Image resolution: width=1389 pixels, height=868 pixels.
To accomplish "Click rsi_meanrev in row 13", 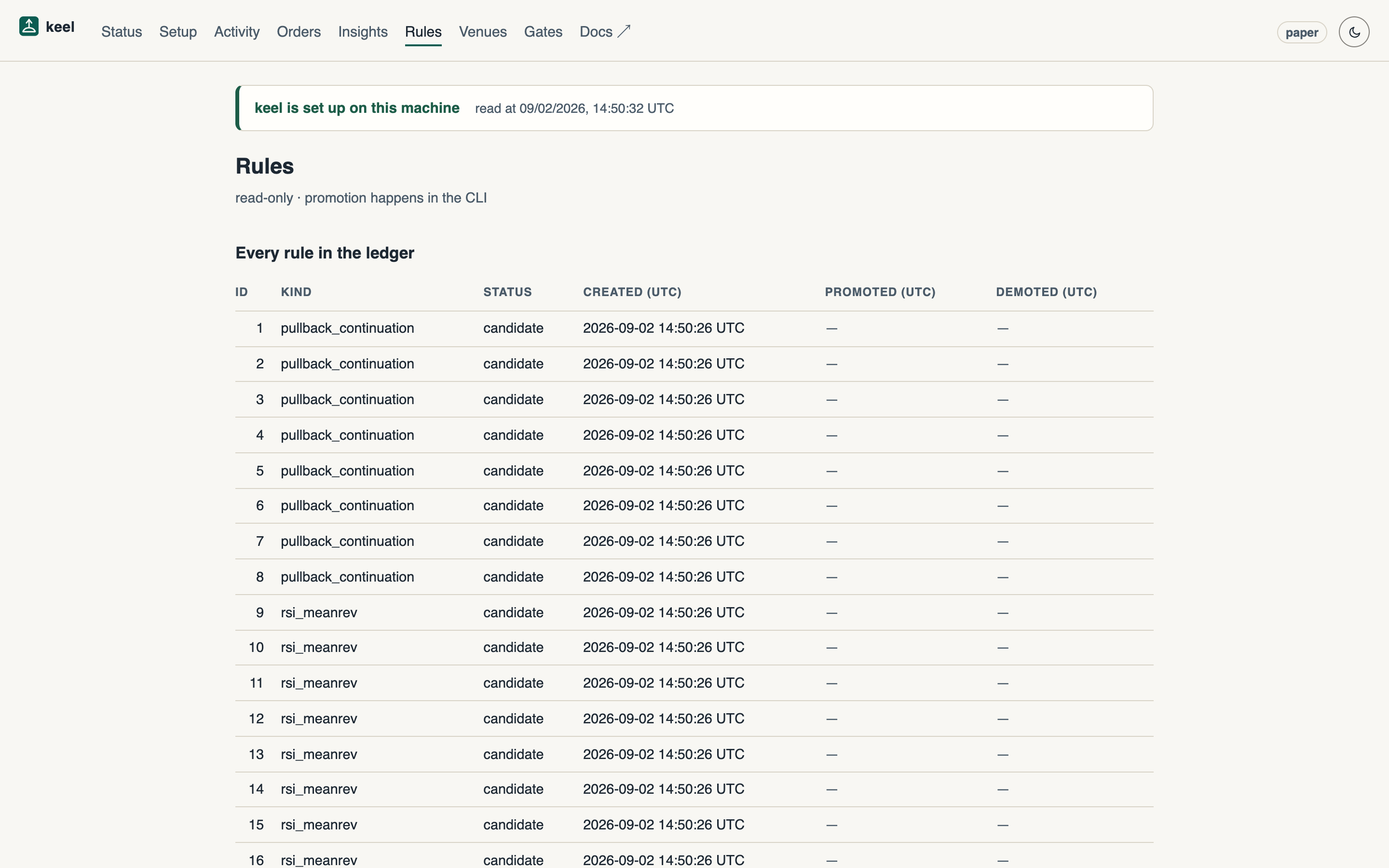I will 318,754.
